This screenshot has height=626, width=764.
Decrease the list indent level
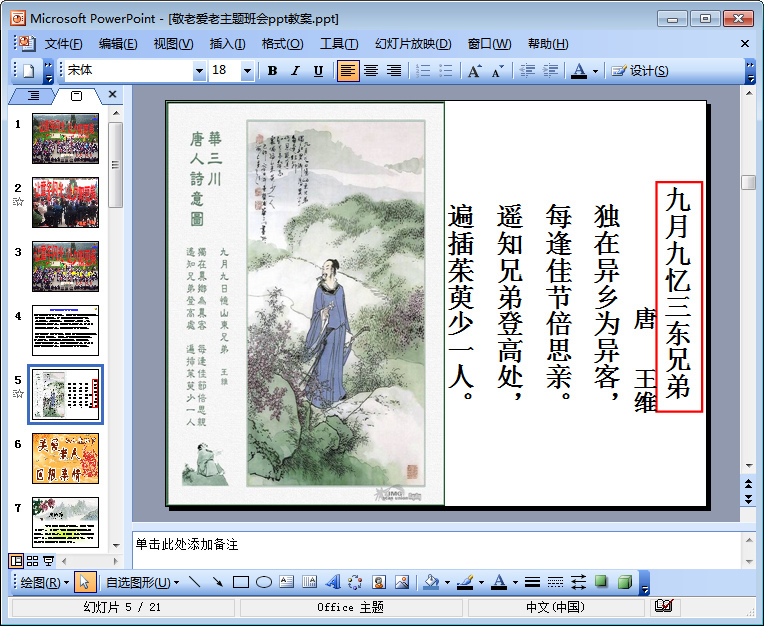[x=527, y=71]
